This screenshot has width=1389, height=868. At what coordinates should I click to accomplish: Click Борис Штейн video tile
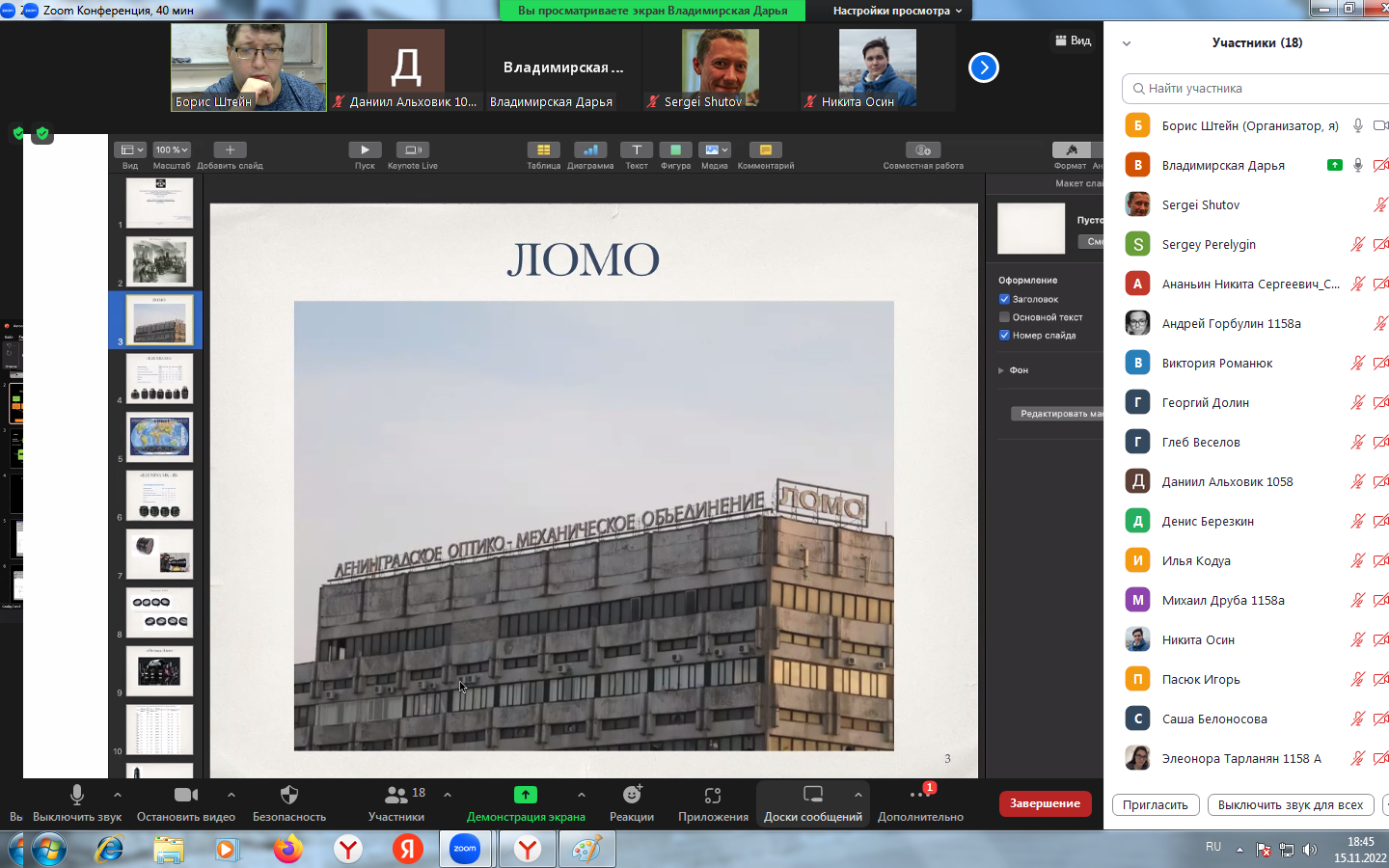[x=249, y=68]
